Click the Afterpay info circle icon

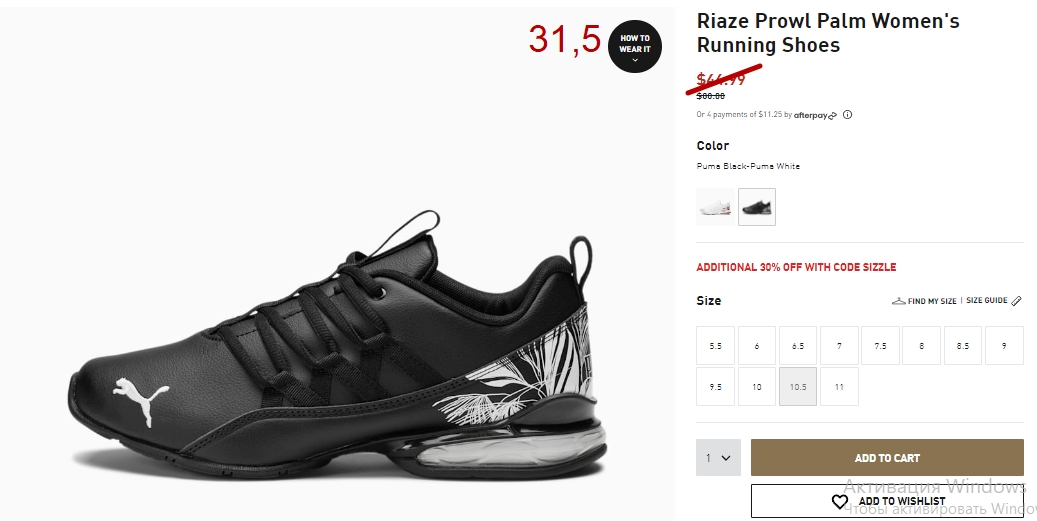pos(847,114)
